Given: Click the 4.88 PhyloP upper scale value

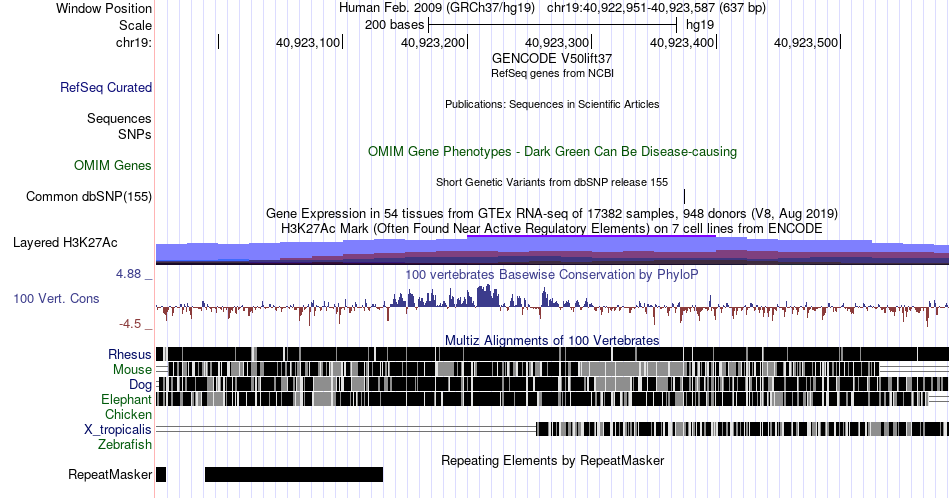Looking at the screenshot, I should [128, 274].
